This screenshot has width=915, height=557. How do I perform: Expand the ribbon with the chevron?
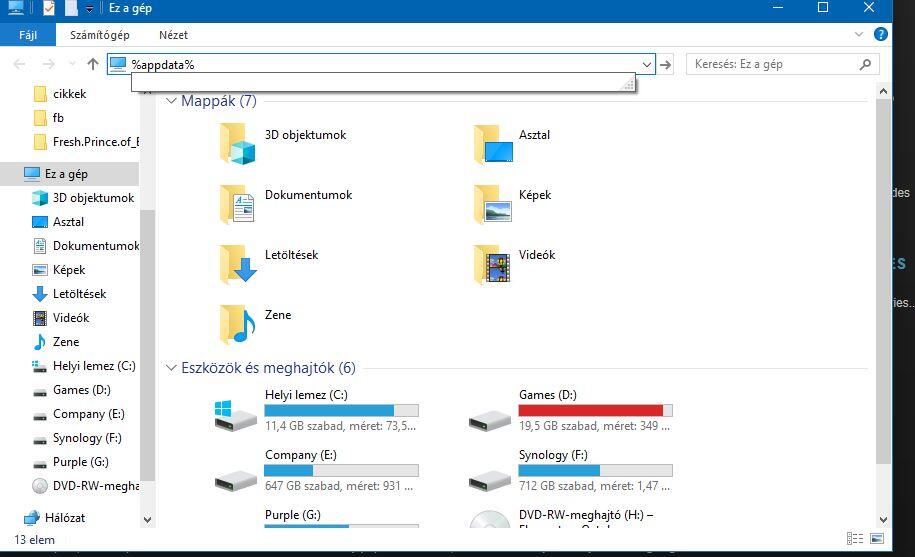pos(860,34)
